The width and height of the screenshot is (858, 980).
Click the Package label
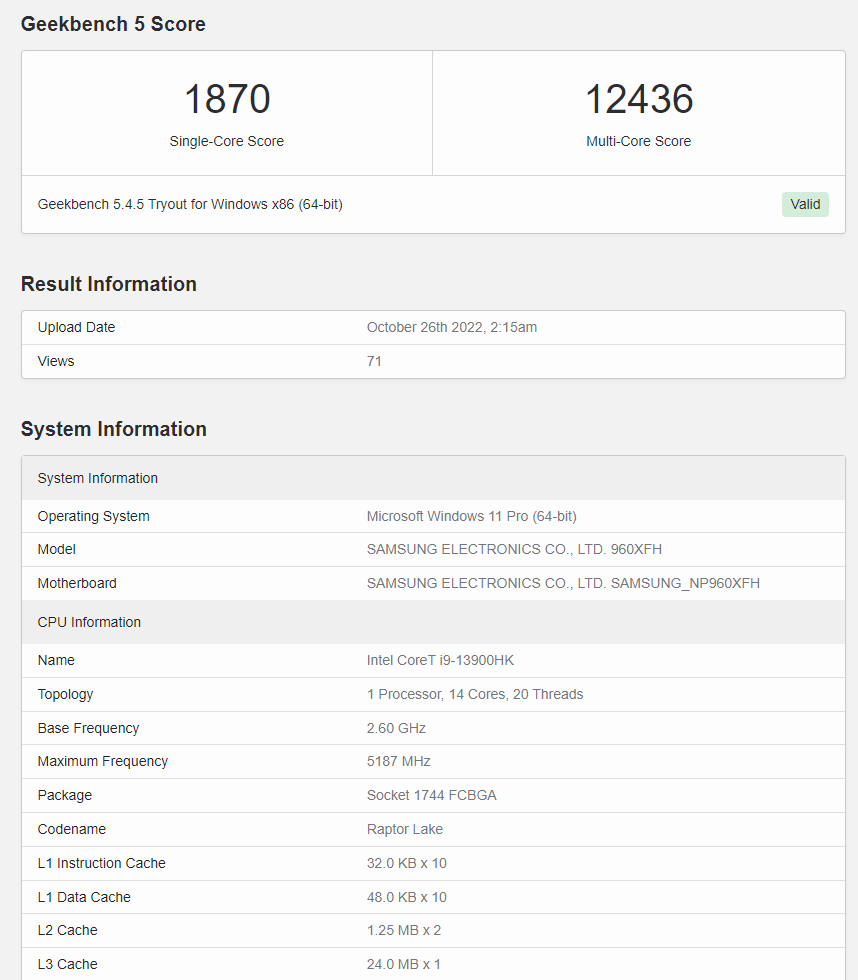(x=64, y=795)
